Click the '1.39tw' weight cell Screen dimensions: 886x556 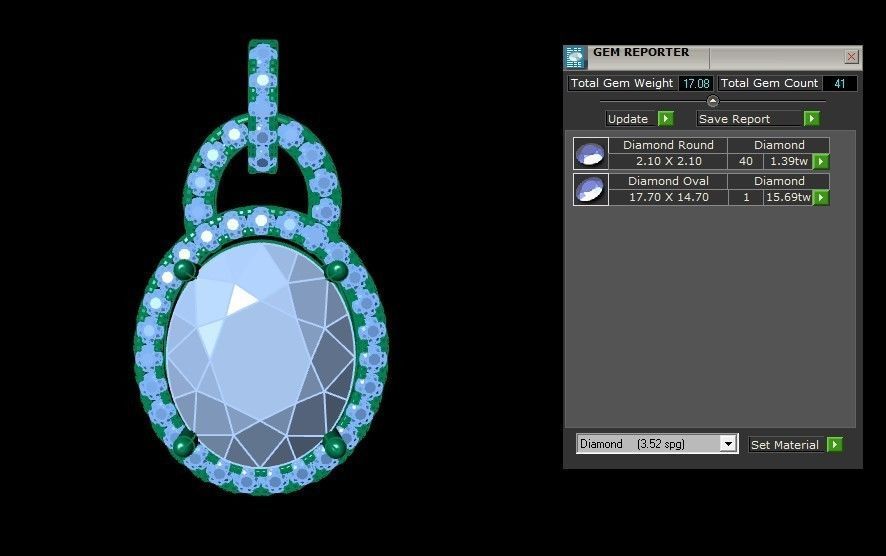coord(788,161)
